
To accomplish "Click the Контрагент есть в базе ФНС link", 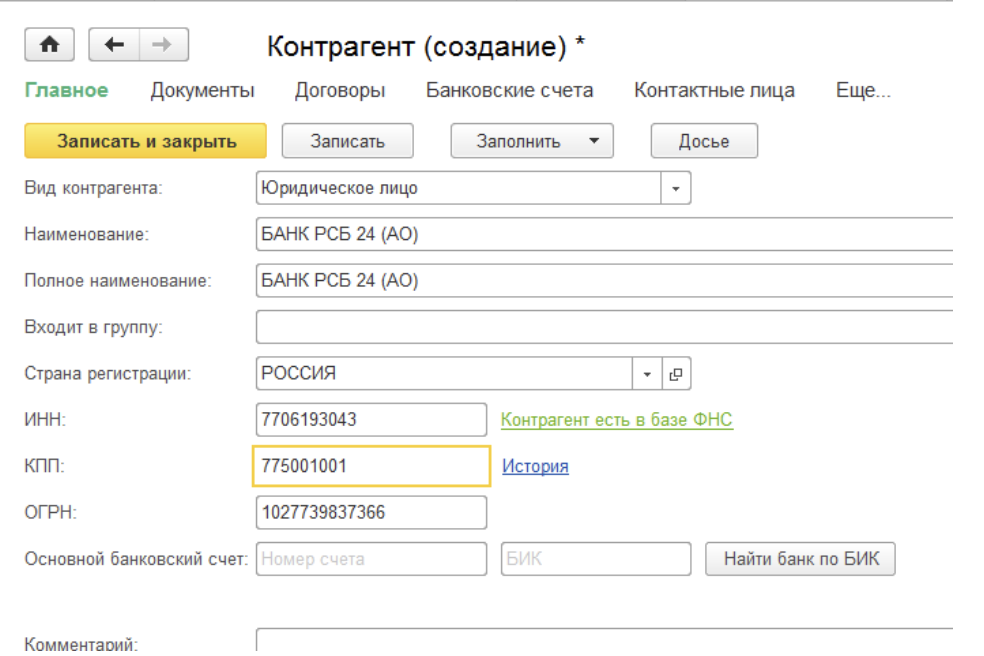I will pos(616,420).
